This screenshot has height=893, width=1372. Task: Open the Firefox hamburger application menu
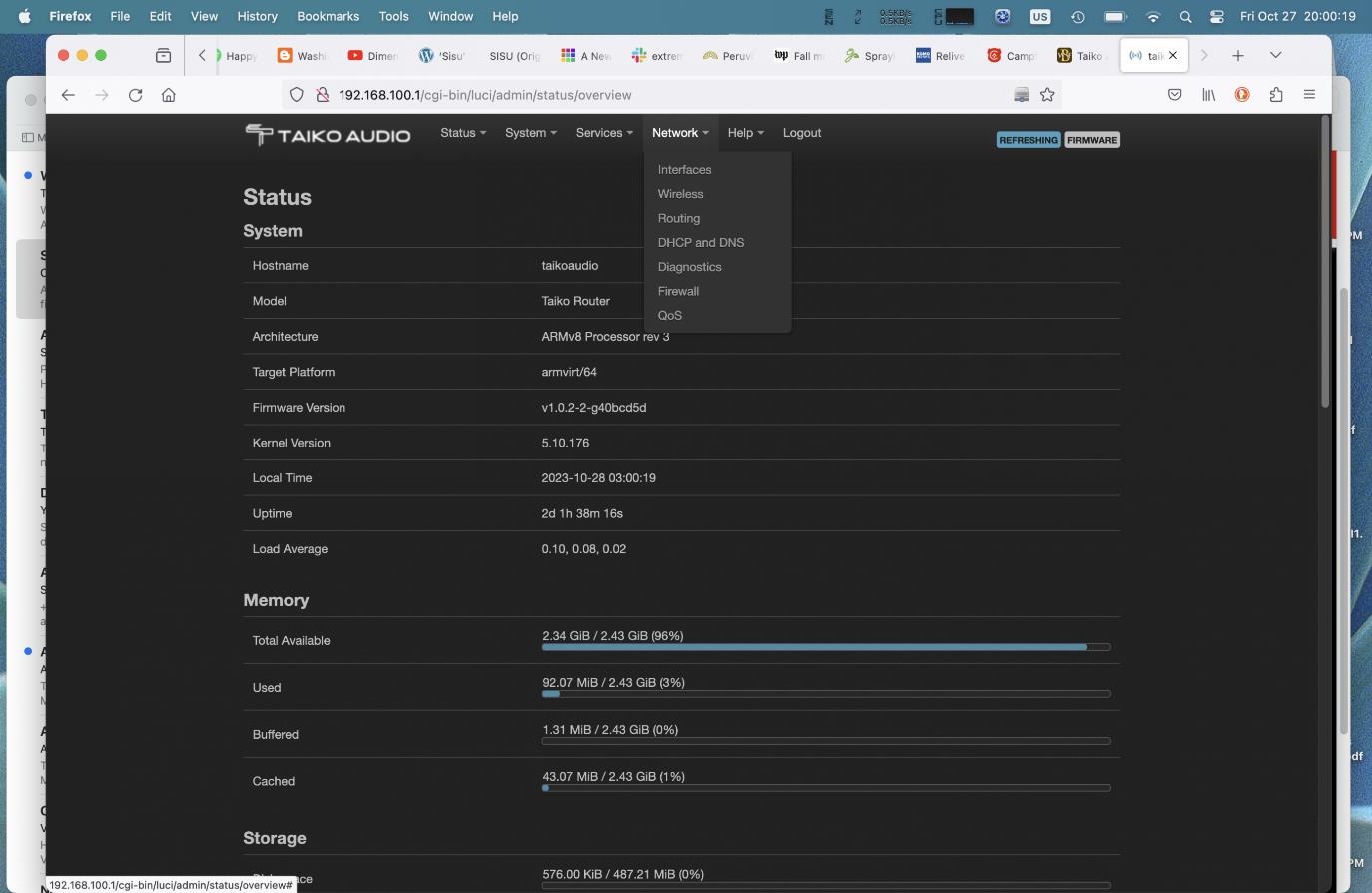coord(1309,95)
